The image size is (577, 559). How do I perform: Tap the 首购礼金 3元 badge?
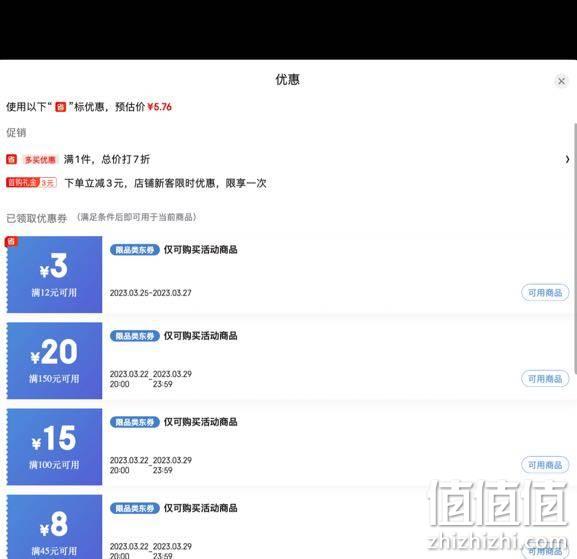click(x=31, y=183)
